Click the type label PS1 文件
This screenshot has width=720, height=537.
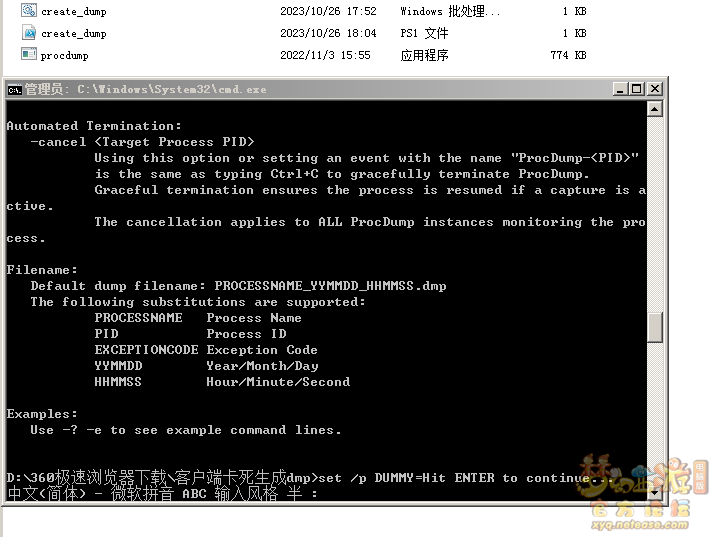pyautogui.click(x=424, y=33)
